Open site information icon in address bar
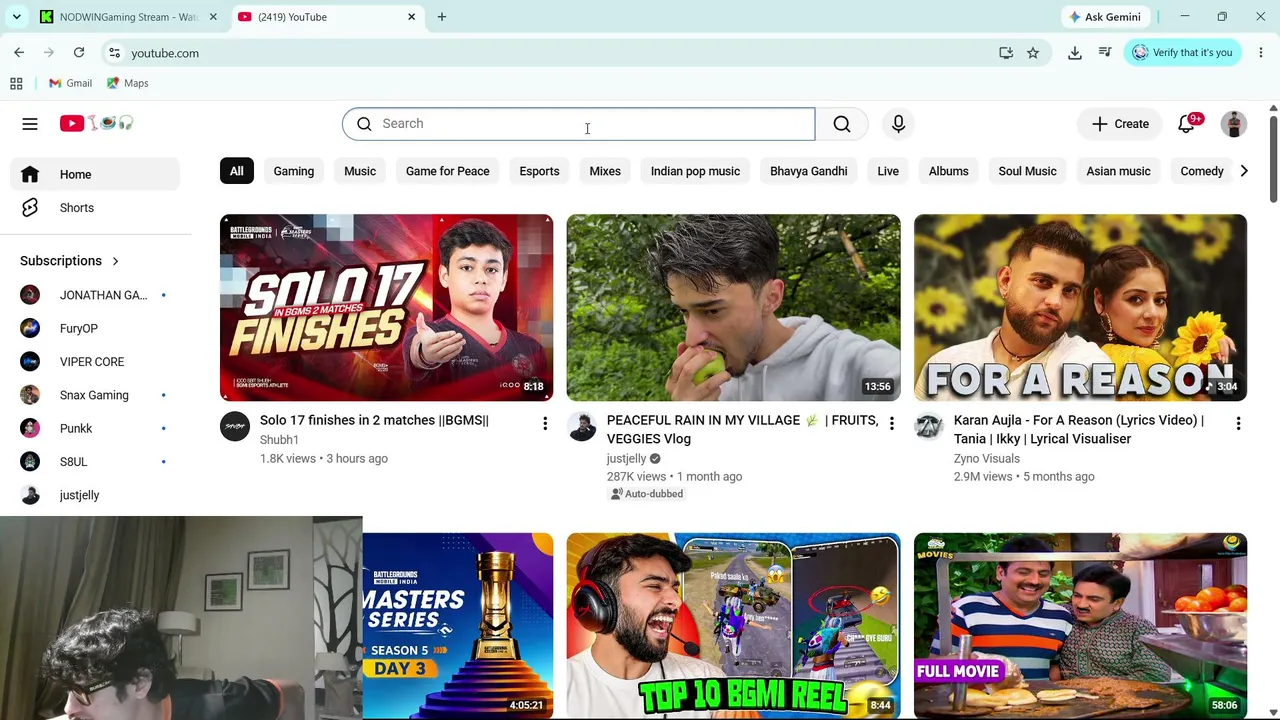Image resolution: width=1280 pixels, height=720 pixels. click(114, 53)
